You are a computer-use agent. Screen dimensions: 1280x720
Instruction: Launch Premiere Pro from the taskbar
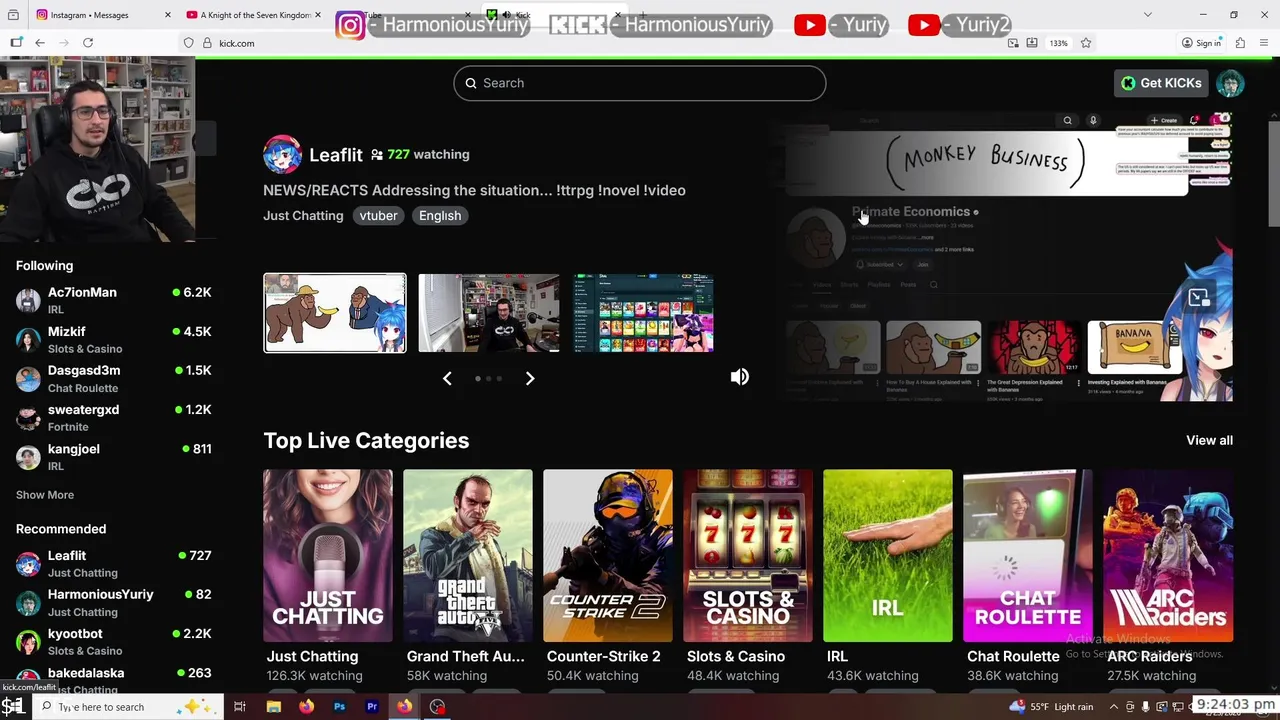[x=372, y=707]
